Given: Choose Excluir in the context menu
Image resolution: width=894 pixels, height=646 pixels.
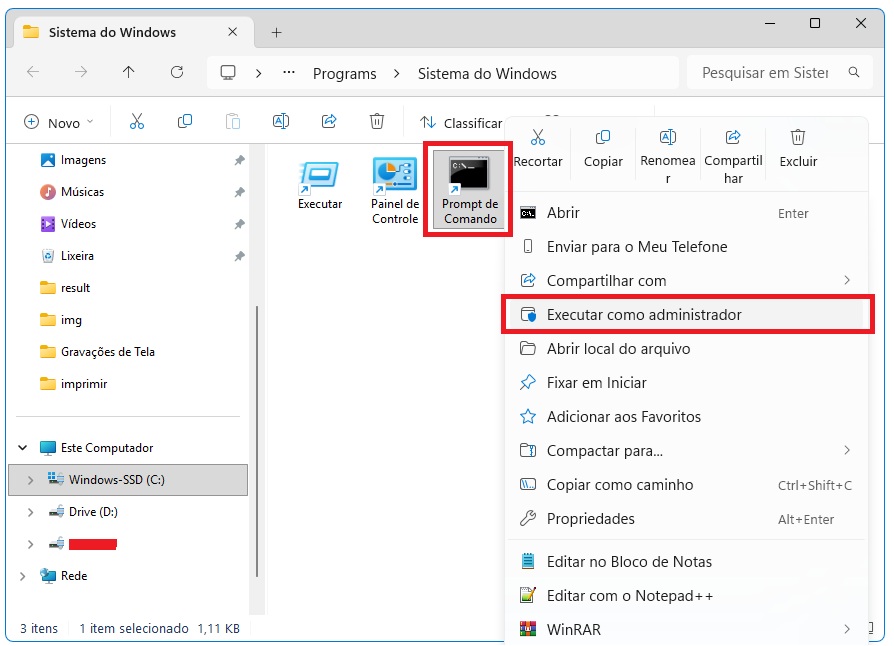Looking at the screenshot, I should point(798,148).
